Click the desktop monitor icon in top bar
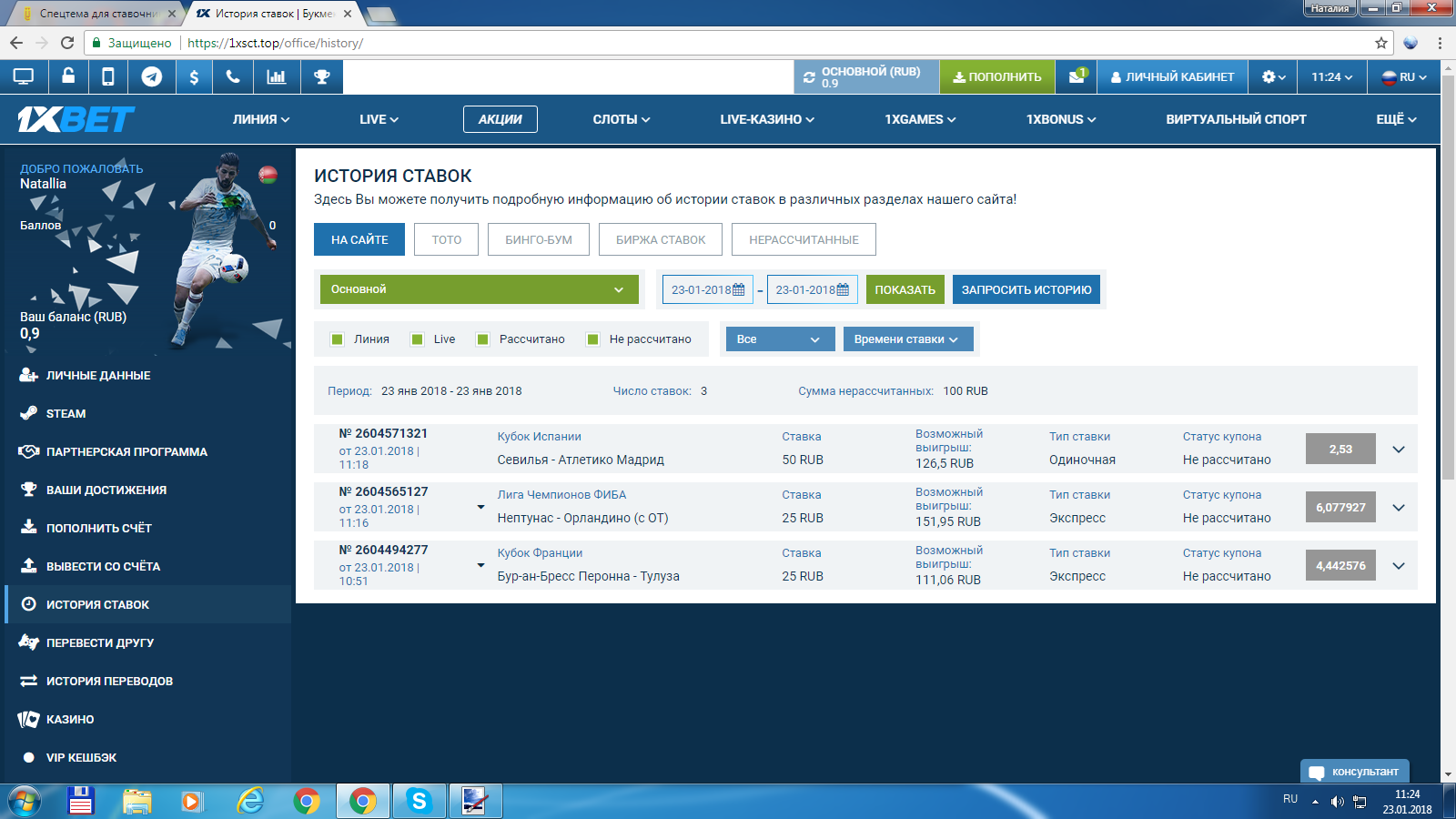 pos(24,77)
